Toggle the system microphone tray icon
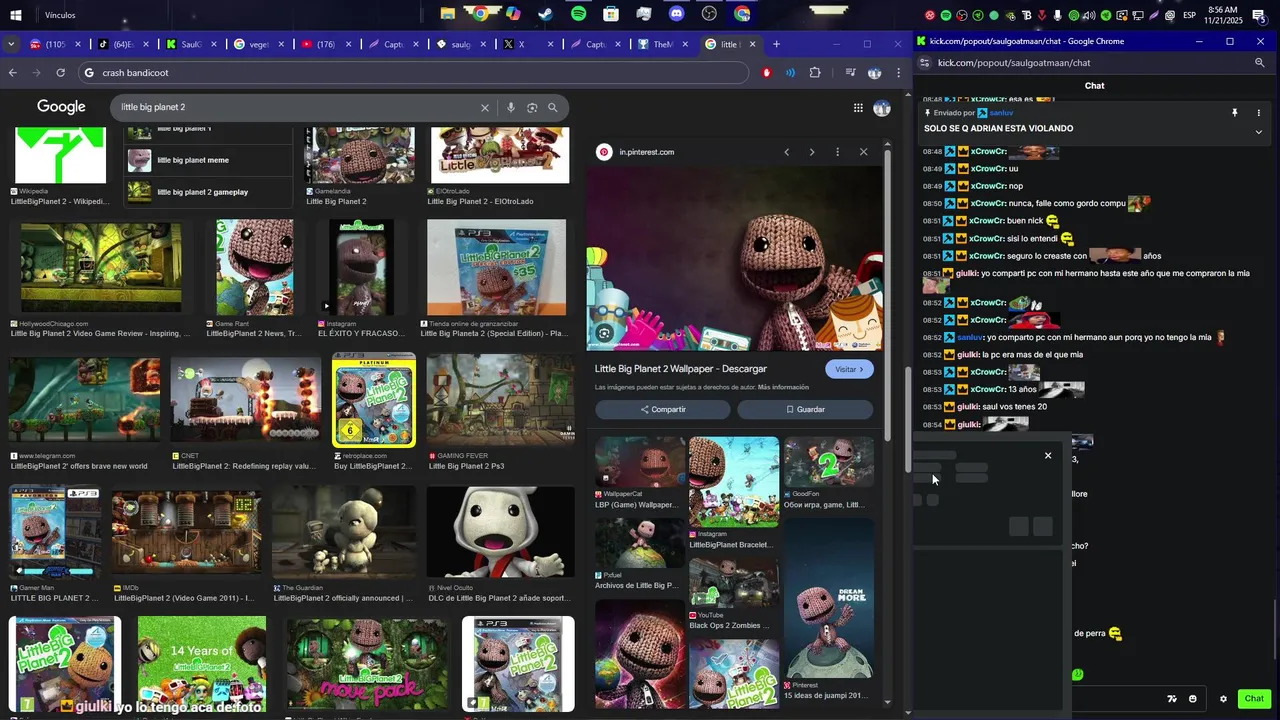This screenshot has width=1280, height=720. [1058, 15]
